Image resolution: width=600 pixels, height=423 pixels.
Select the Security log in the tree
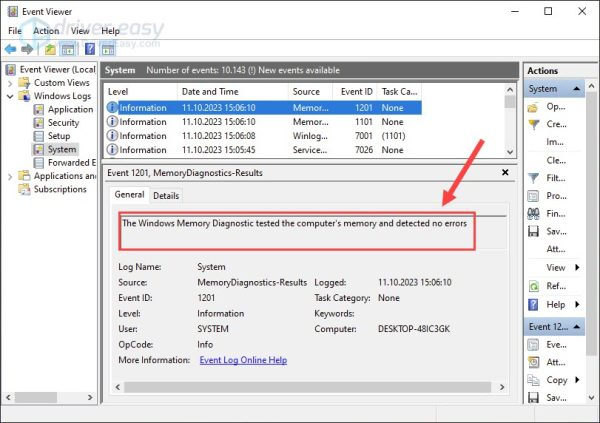tap(63, 123)
